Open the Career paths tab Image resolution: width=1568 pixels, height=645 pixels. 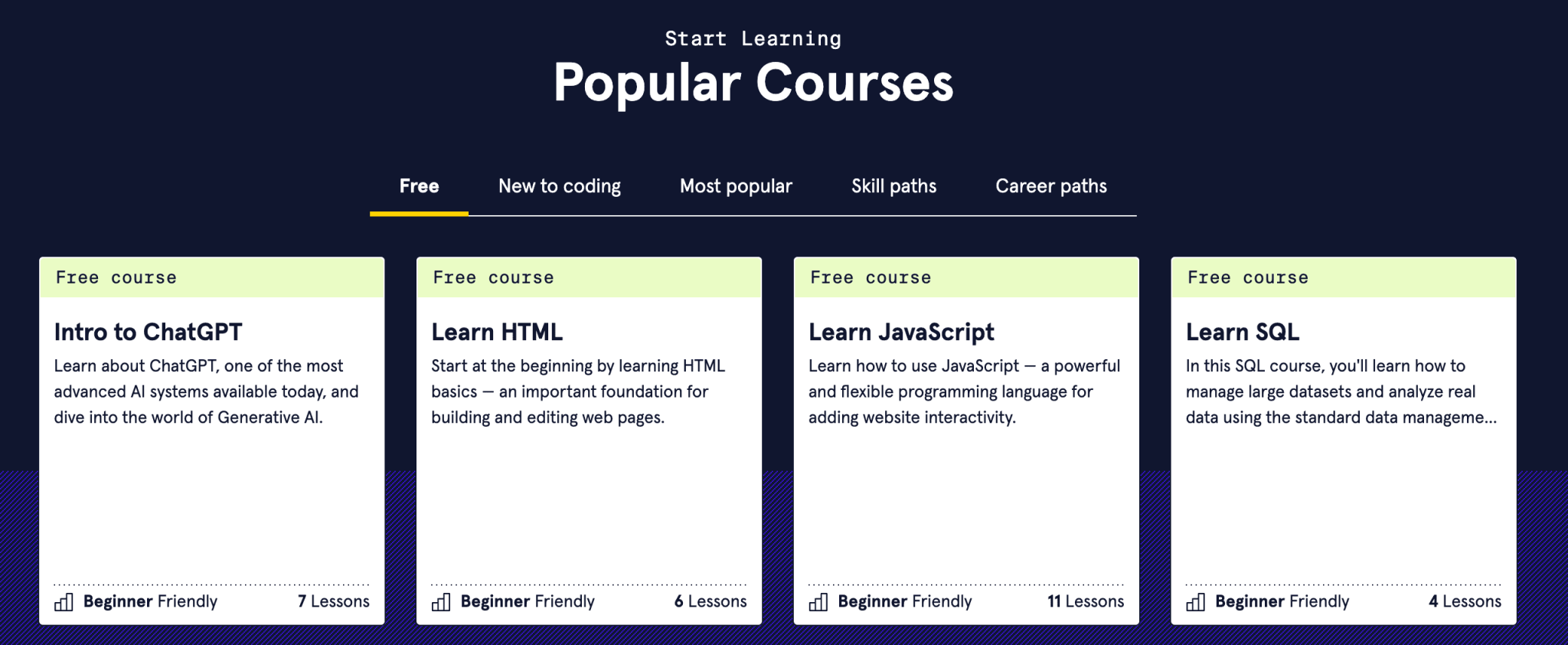pyautogui.click(x=1051, y=186)
